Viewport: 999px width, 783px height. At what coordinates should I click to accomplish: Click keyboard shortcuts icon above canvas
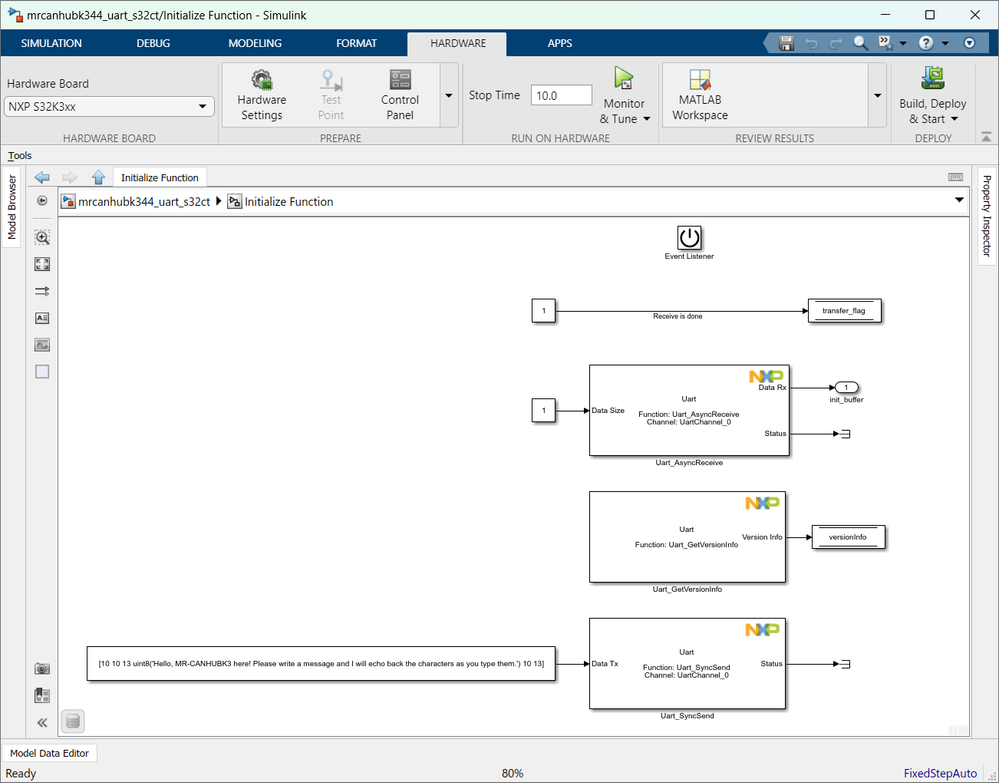[x=956, y=177]
